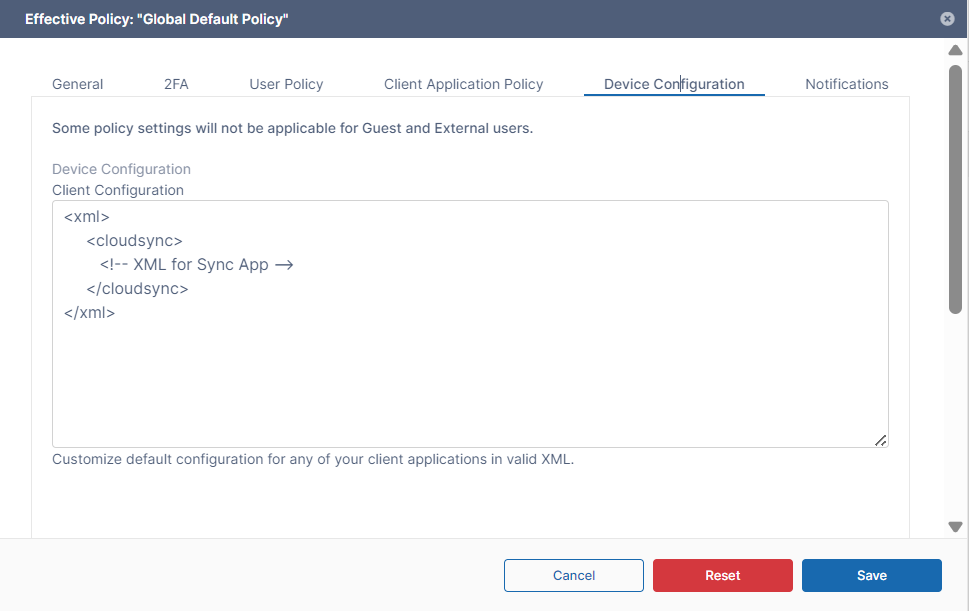Click the XML for Sync App comment
The image size is (969, 611).
tap(196, 265)
